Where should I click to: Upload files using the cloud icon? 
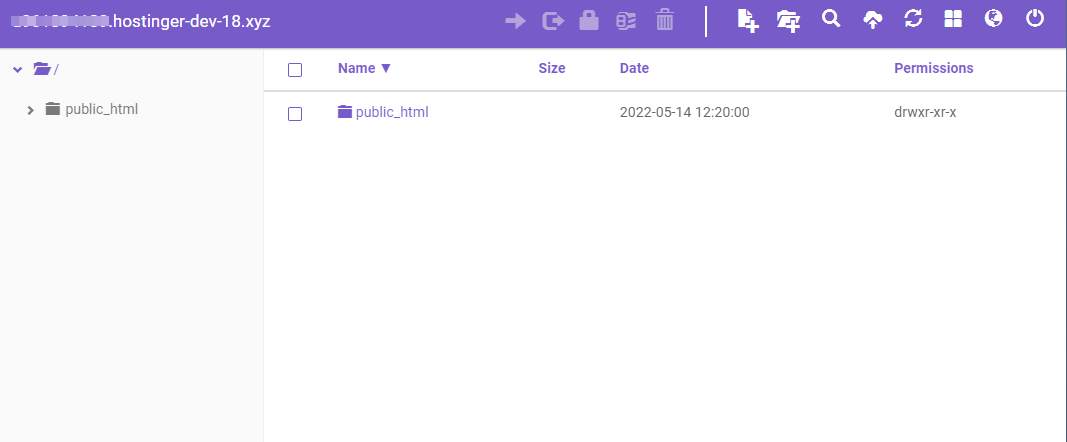point(872,20)
